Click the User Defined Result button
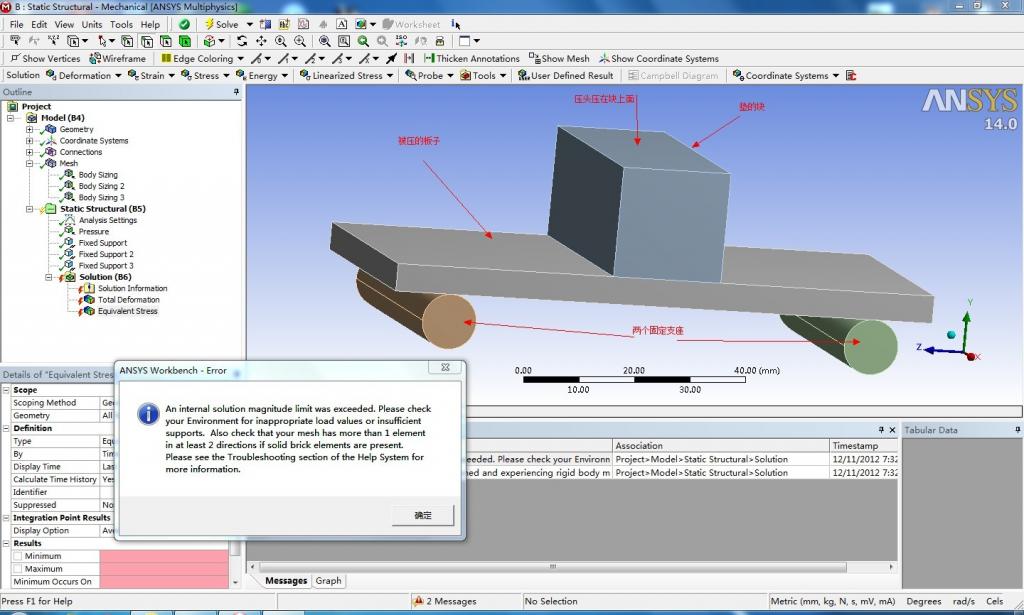 565,75
